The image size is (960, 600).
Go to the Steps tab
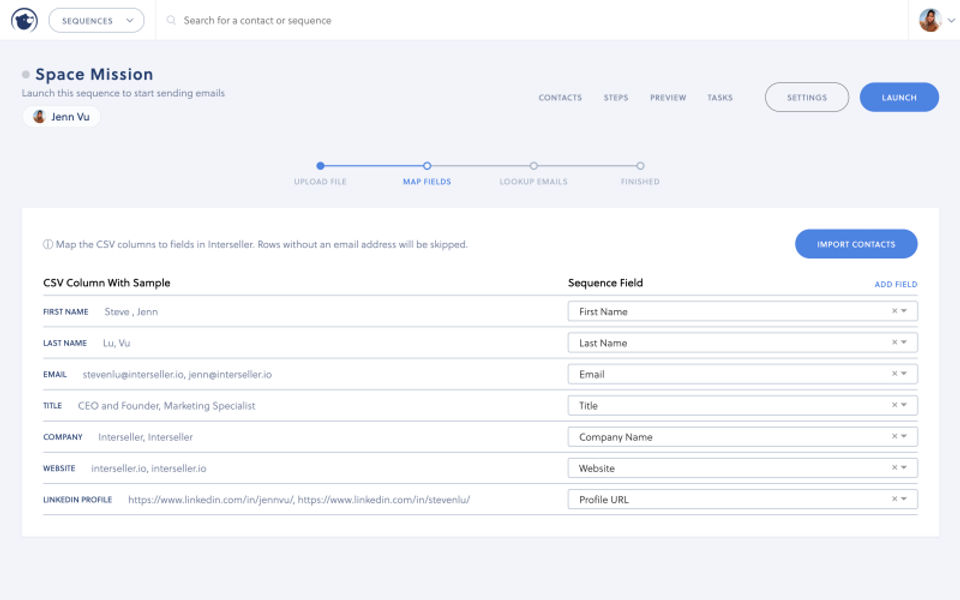pyautogui.click(x=616, y=97)
